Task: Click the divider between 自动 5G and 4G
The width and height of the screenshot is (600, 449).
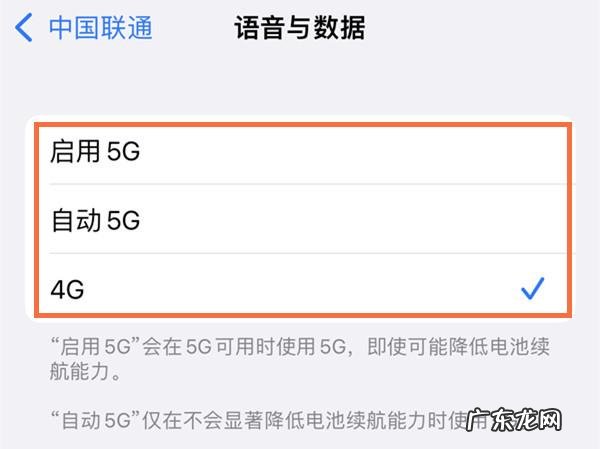Action: coord(300,254)
